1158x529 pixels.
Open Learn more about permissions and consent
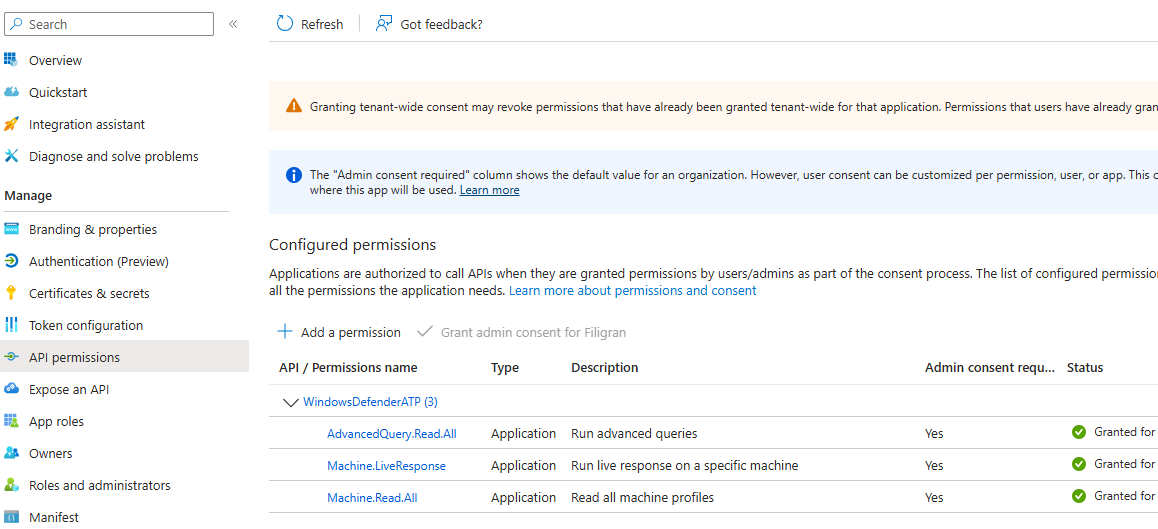click(x=633, y=290)
